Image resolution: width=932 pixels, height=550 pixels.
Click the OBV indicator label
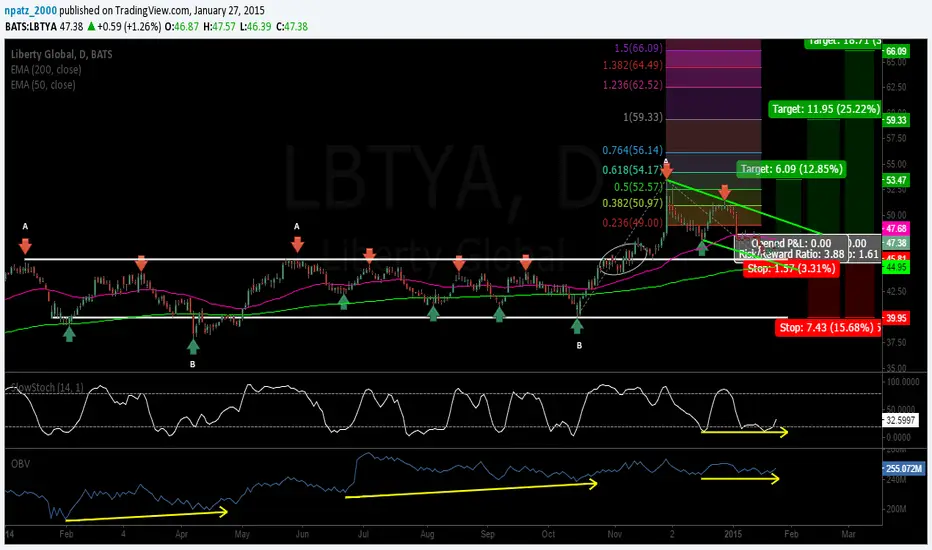pos(20,464)
